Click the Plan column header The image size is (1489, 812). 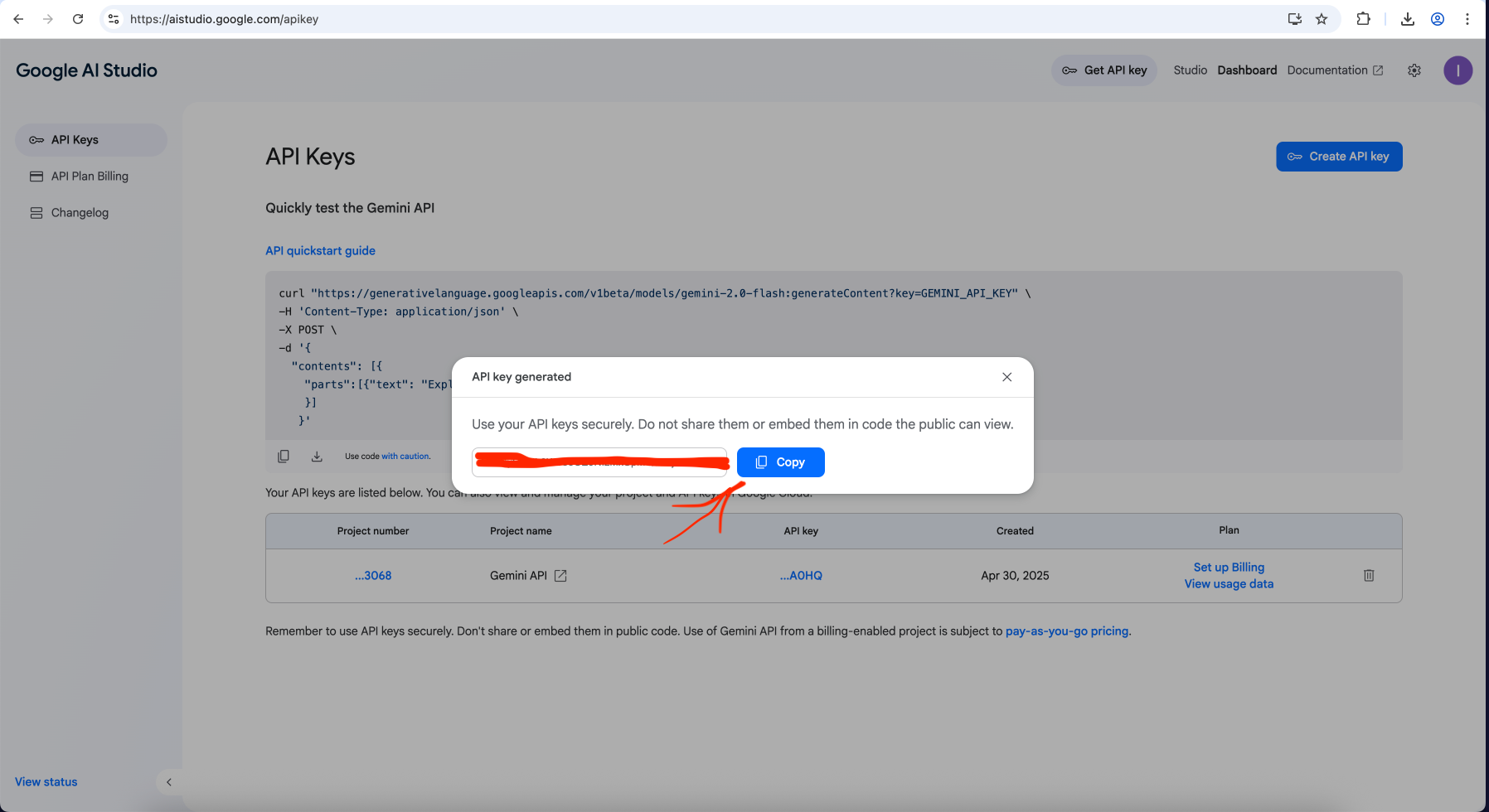[1229, 530]
